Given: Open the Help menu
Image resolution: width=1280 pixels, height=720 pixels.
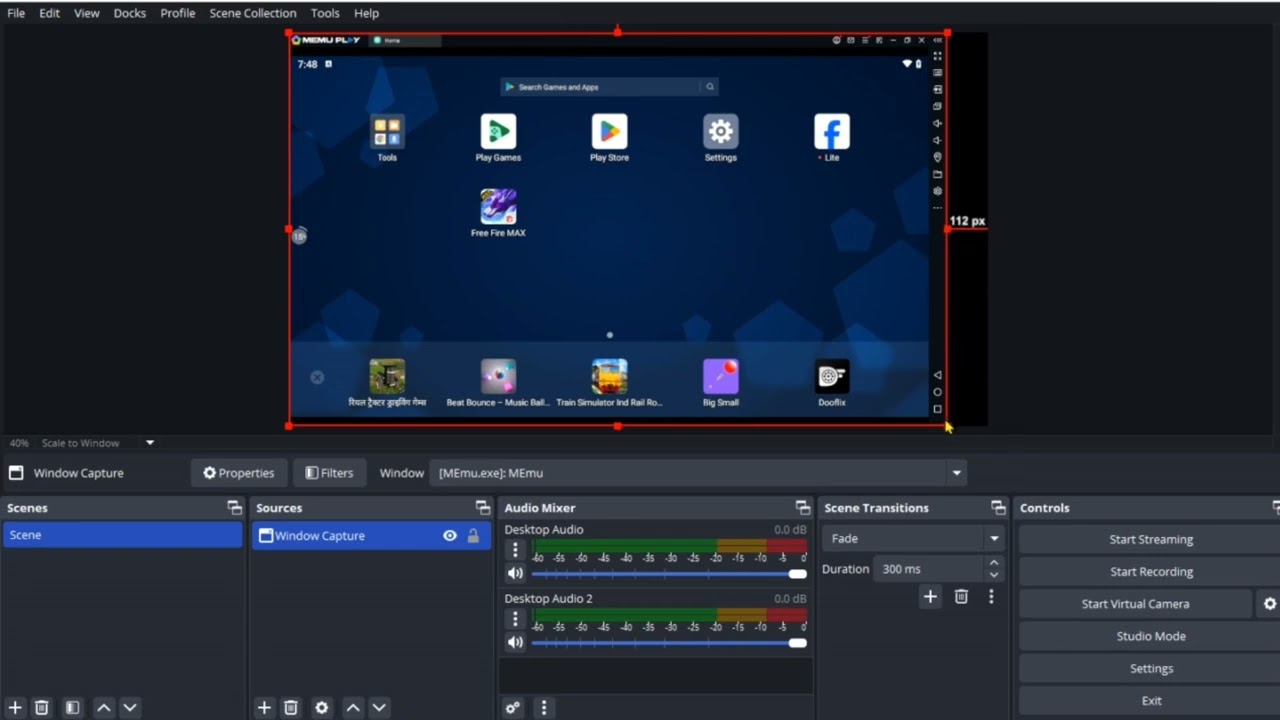Looking at the screenshot, I should pyautogui.click(x=366, y=13).
